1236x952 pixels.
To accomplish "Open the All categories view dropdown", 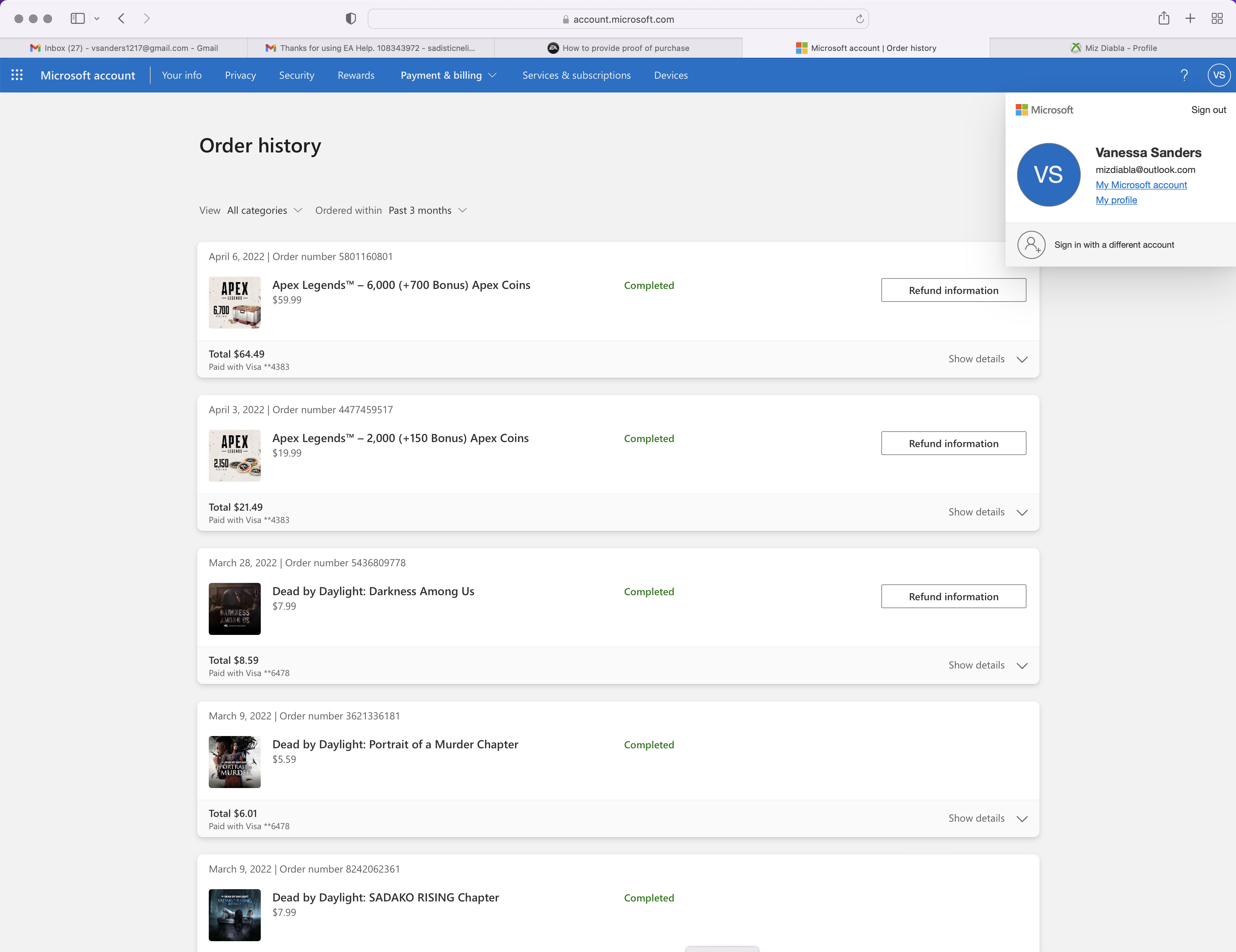I will (265, 211).
